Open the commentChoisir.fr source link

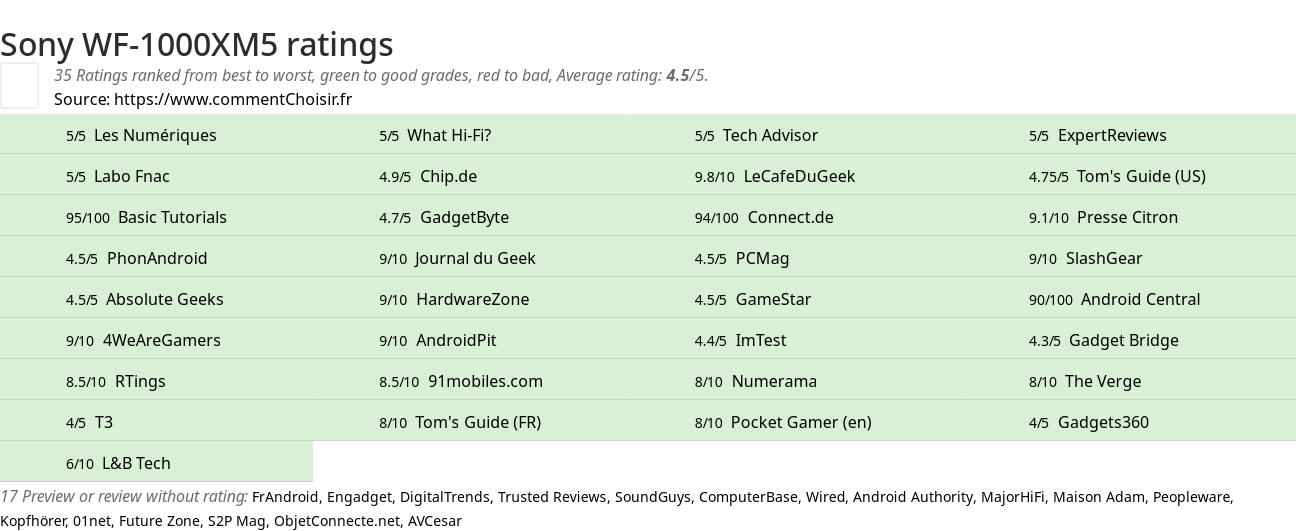point(233,99)
